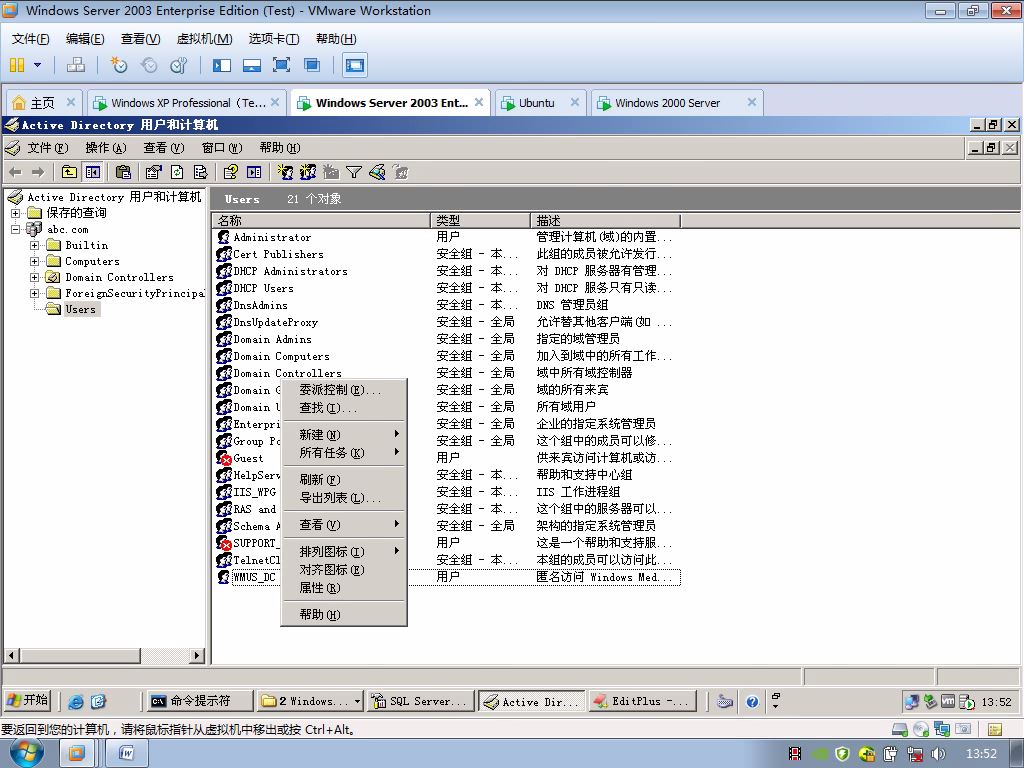The width and height of the screenshot is (1024, 768).
Task: Open the 操作(A) menu in MMC
Action: (x=106, y=148)
